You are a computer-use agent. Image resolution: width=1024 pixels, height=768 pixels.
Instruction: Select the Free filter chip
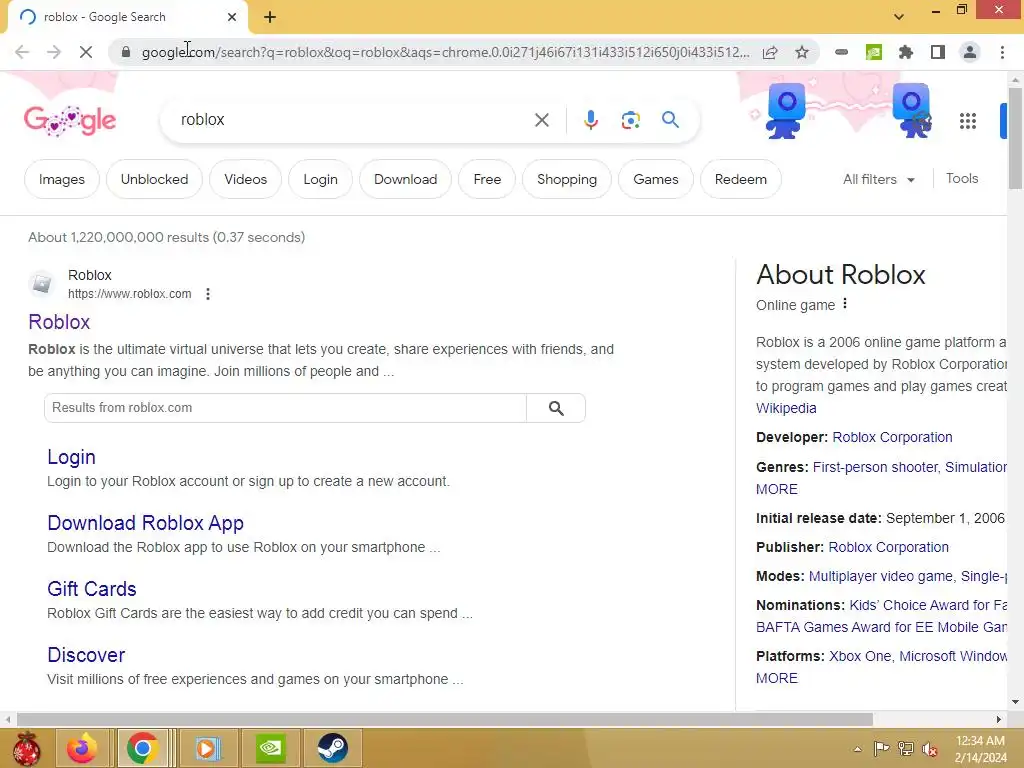point(487,179)
